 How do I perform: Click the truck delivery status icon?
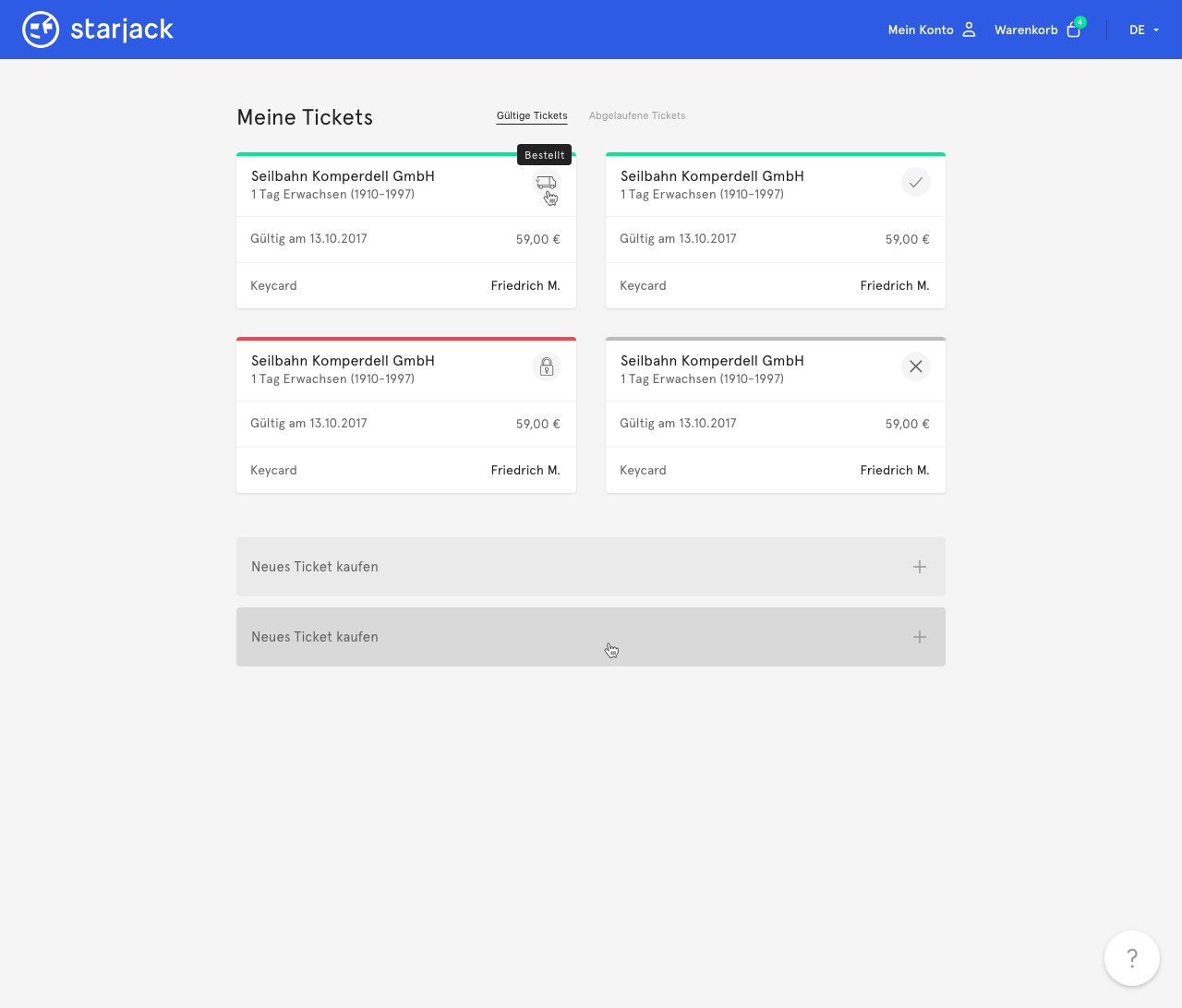pyautogui.click(x=547, y=182)
